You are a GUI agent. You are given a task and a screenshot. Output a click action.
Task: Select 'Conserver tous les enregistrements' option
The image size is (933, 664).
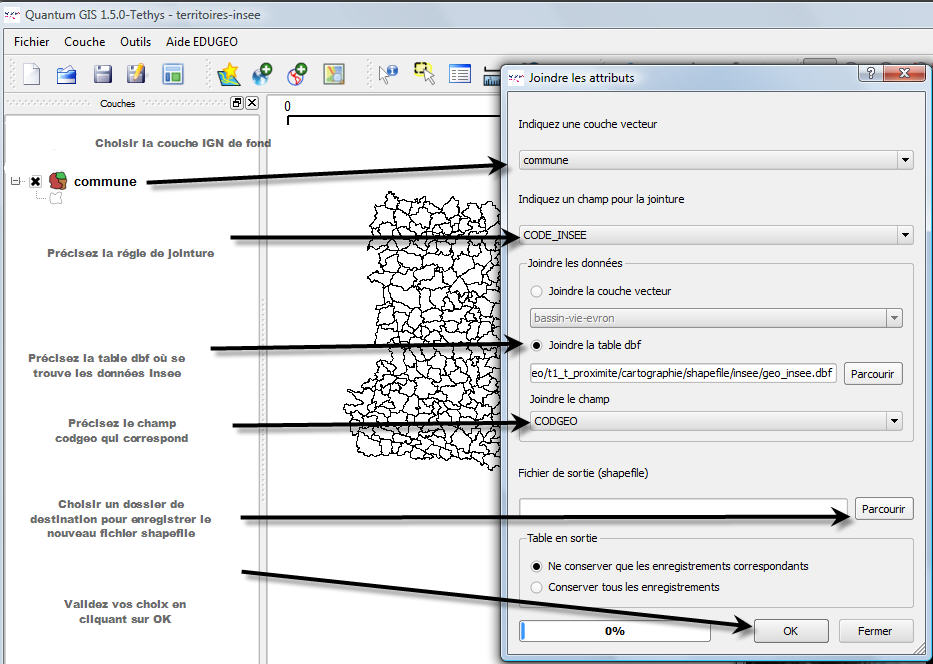coord(537,587)
